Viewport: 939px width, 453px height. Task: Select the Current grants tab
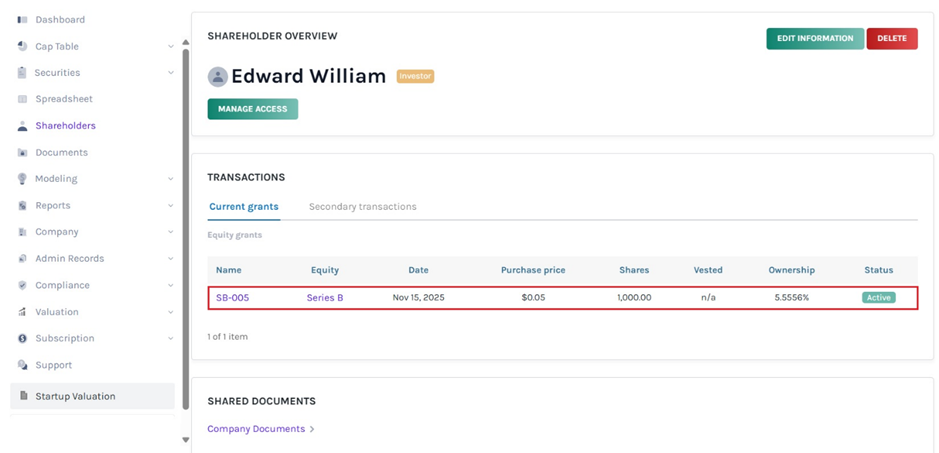pos(243,207)
